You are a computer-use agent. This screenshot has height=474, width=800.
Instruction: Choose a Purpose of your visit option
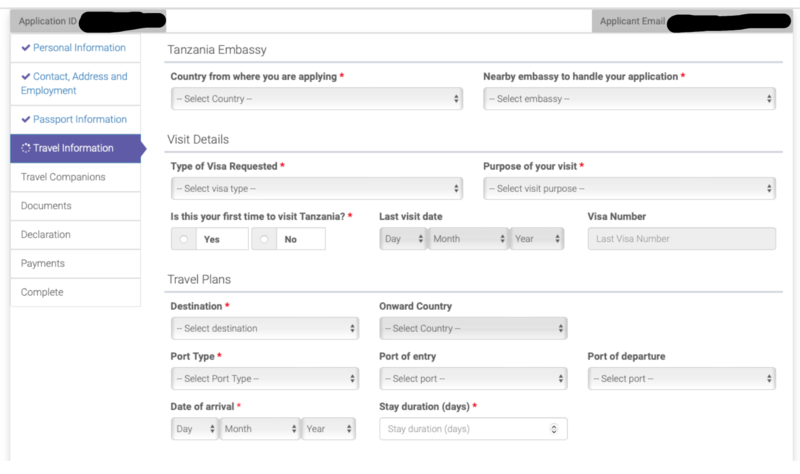coord(629,189)
